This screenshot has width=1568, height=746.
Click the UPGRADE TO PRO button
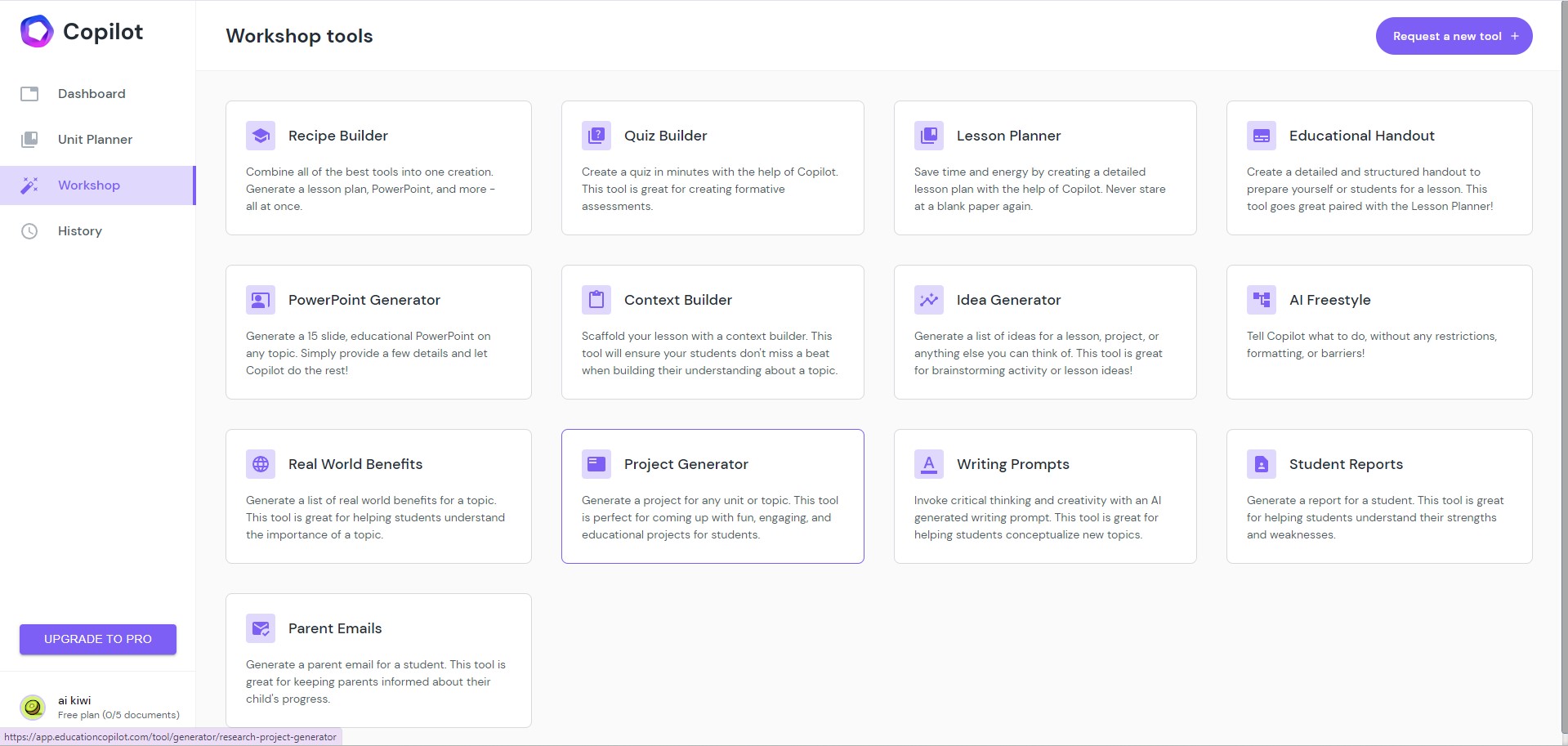click(x=98, y=639)
